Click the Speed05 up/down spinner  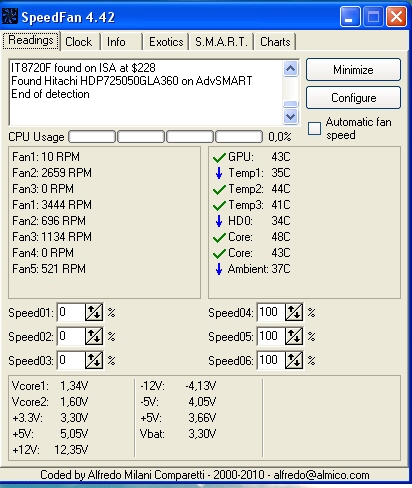[294, 336]
